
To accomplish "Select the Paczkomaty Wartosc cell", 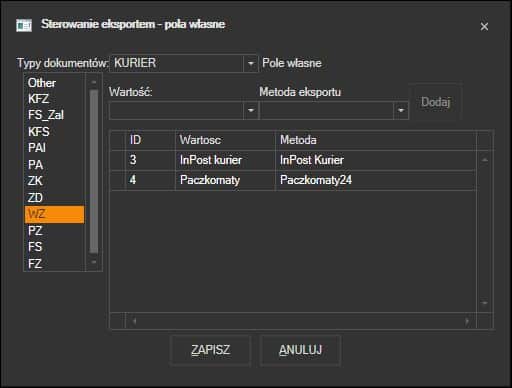I will point(225,180).
